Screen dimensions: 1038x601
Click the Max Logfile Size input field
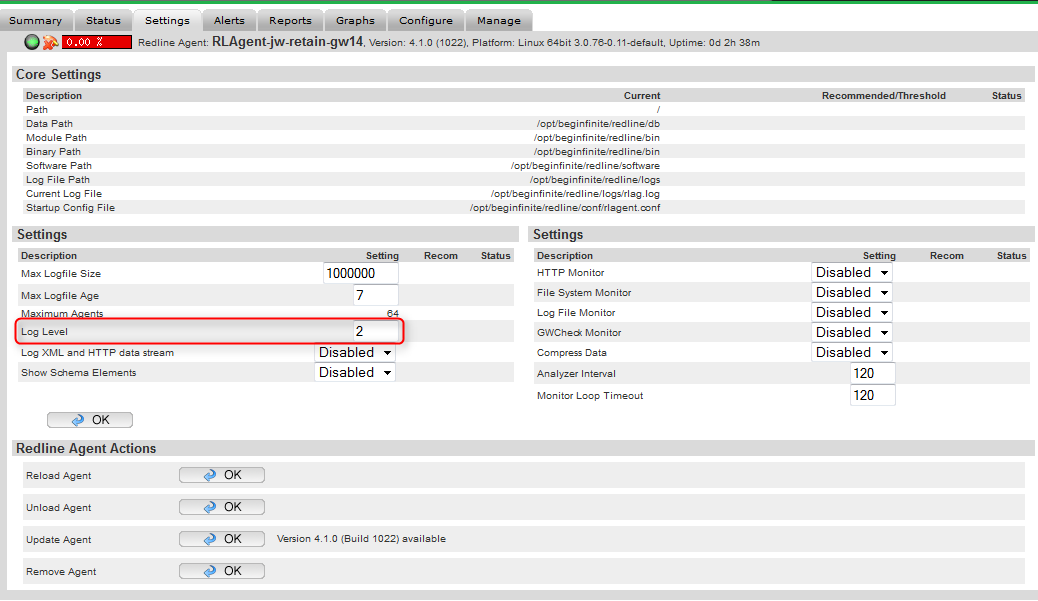[x=361, y=273]
